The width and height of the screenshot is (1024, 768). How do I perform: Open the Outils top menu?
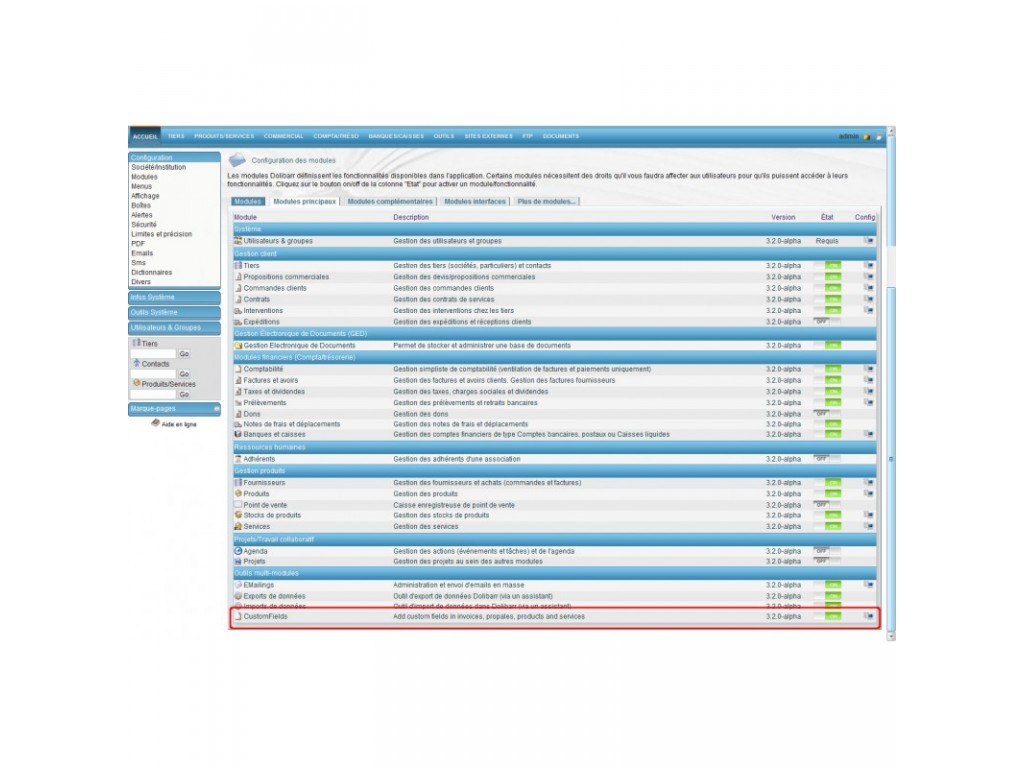pos(444,136)
